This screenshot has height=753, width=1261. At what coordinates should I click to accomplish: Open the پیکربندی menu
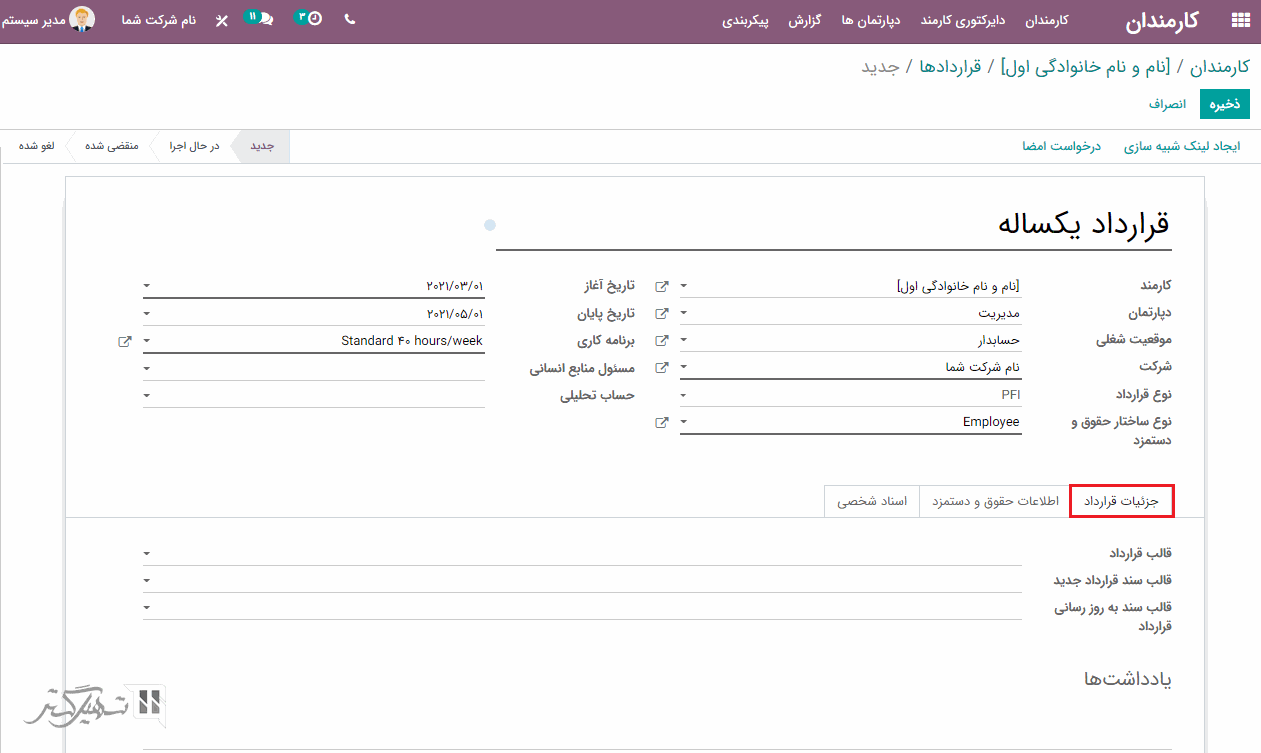coord(745,20)
